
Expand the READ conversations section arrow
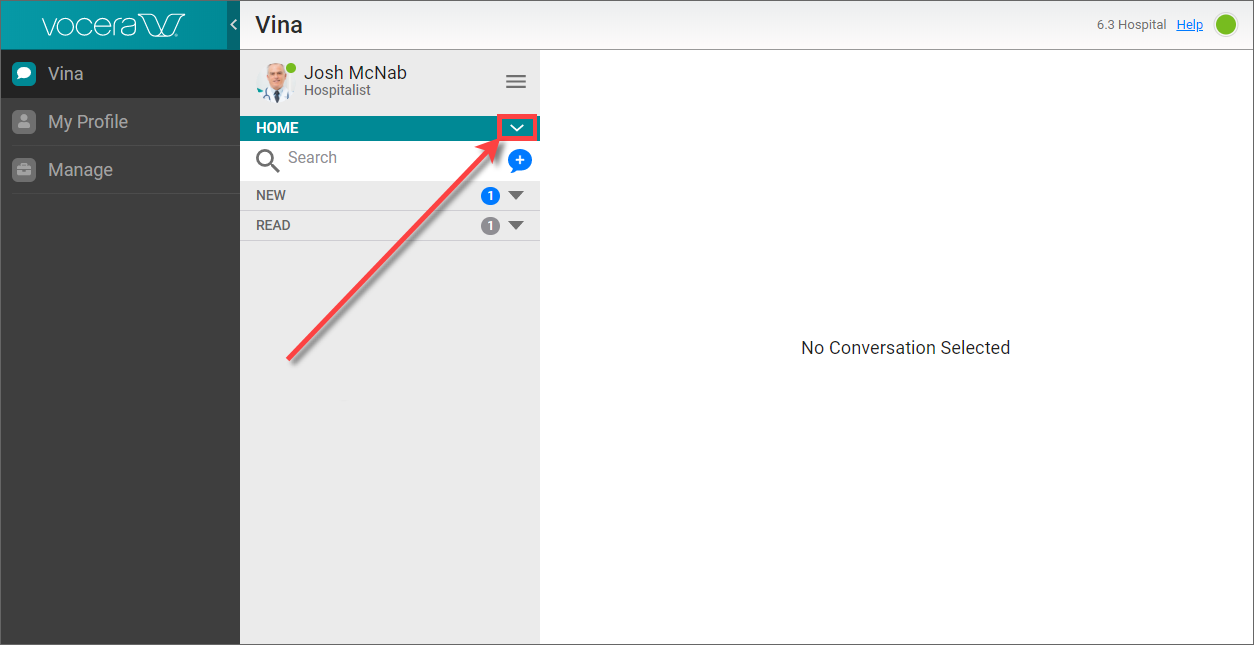tap(516, 226)
